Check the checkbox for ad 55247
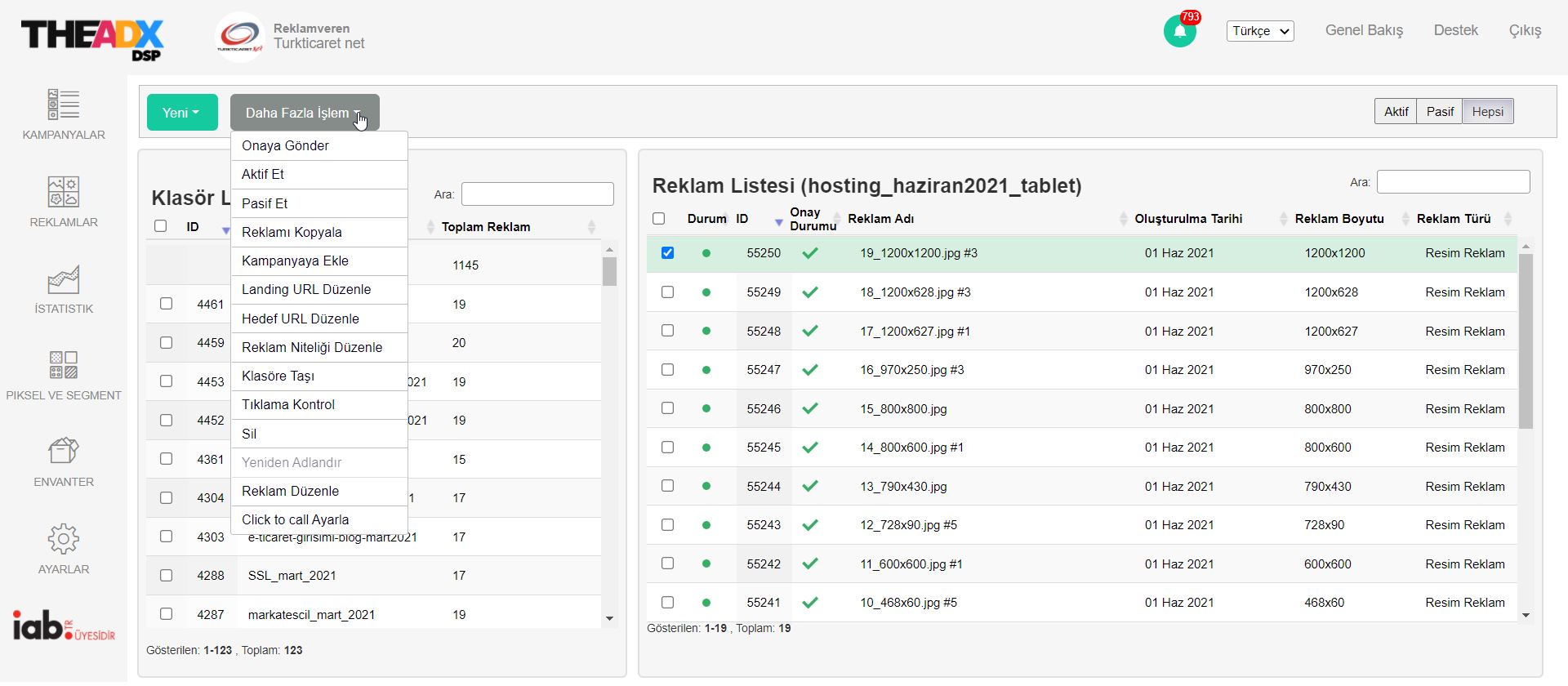Viewport: 1568px width, 686px height. point(667,370)
